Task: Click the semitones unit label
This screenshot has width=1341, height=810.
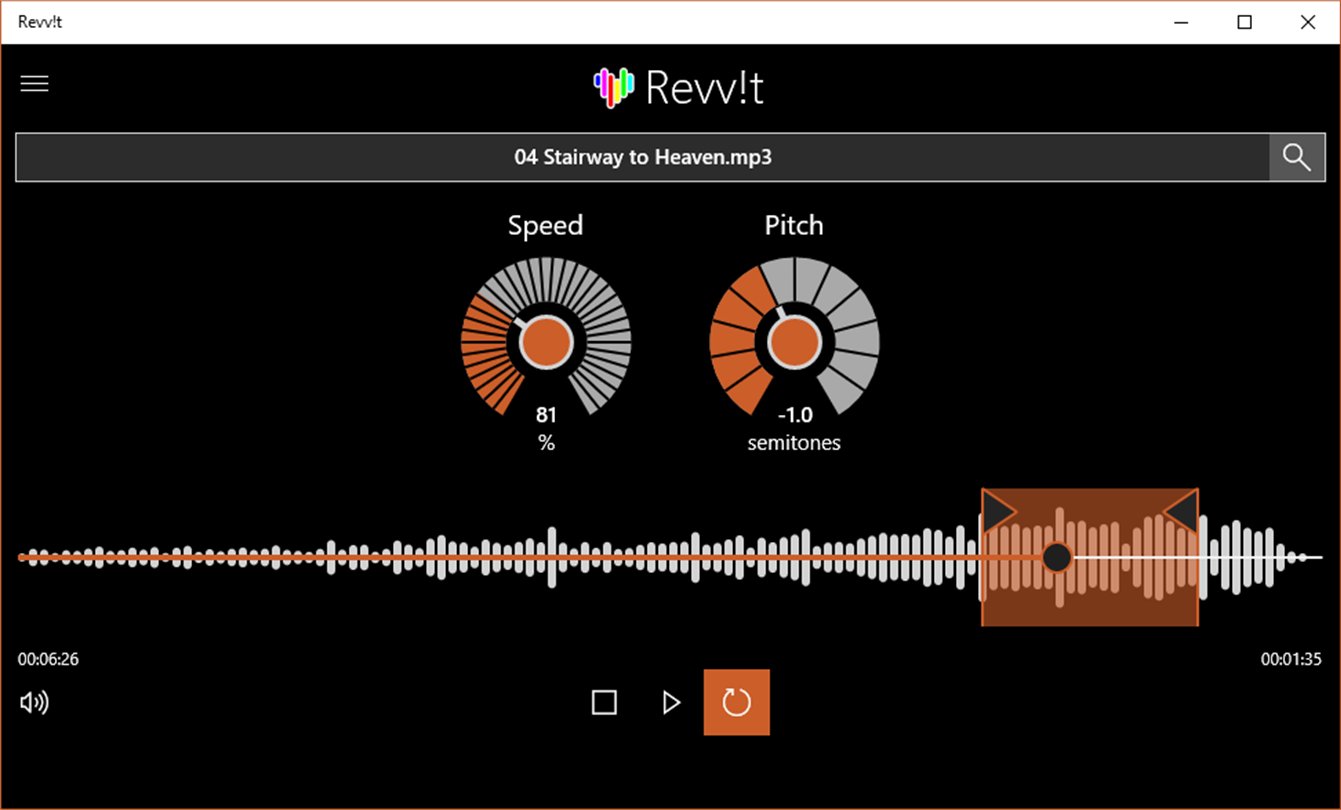Action: click(x=794, y=443)
